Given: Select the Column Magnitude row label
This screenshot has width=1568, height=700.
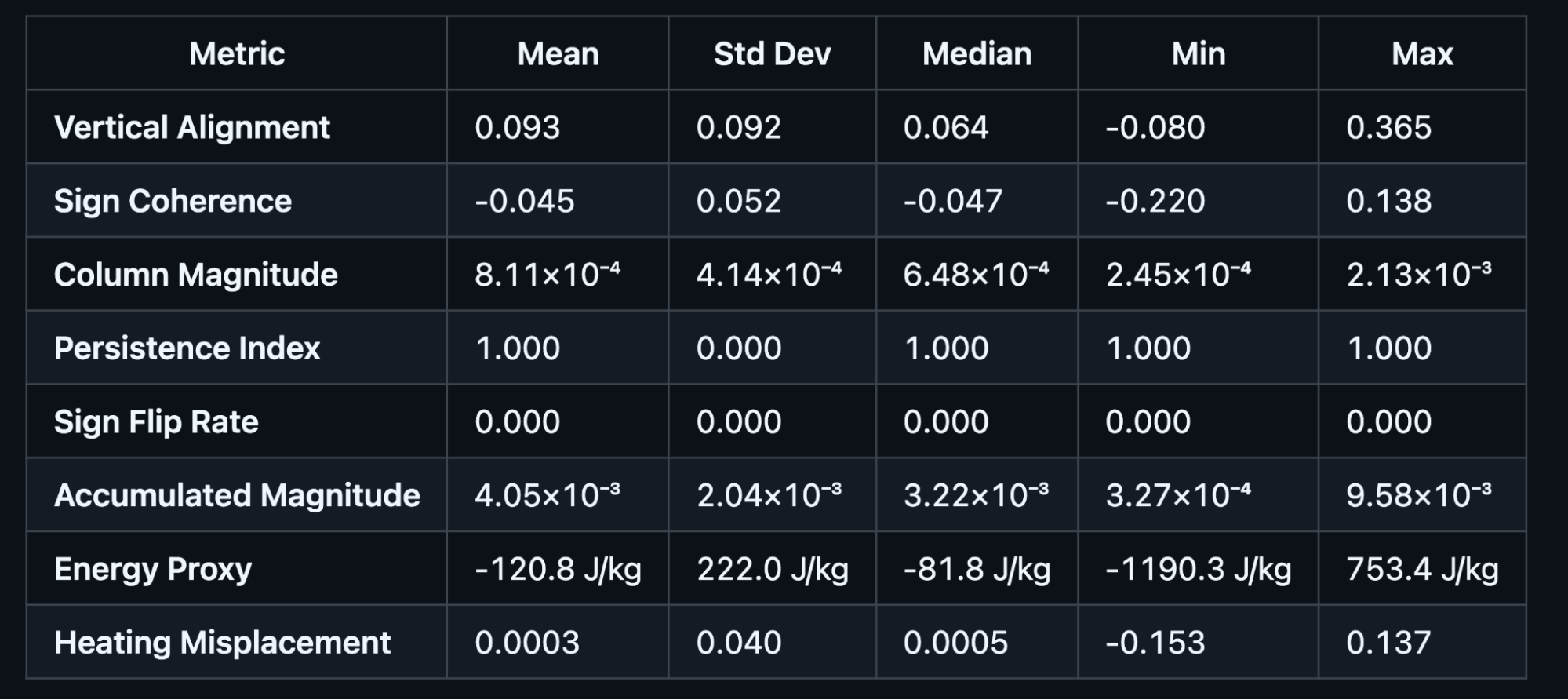Looking at the screenshot, I should (x=195, y=275).
